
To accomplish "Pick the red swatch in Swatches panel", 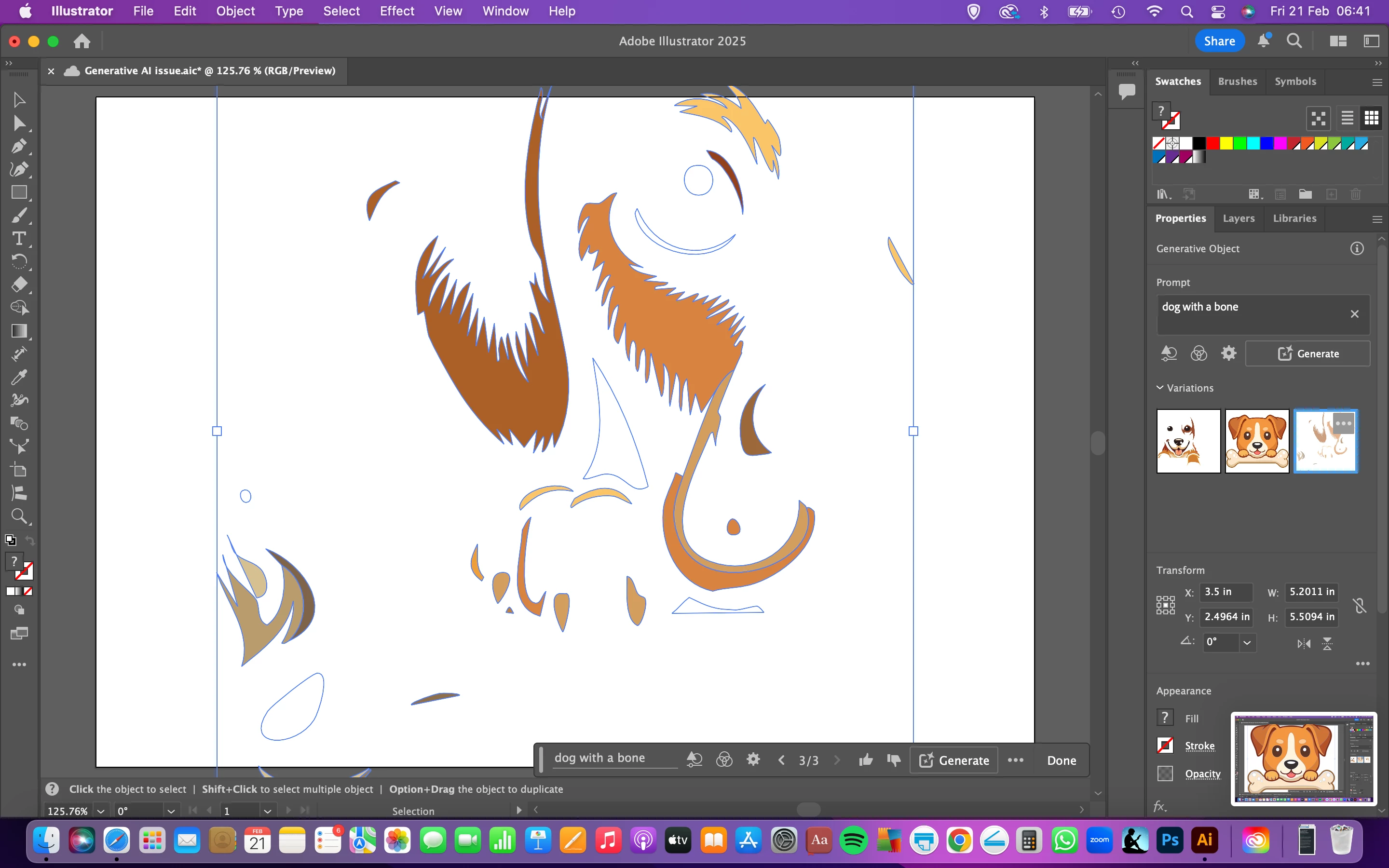I will [1212, 143].
